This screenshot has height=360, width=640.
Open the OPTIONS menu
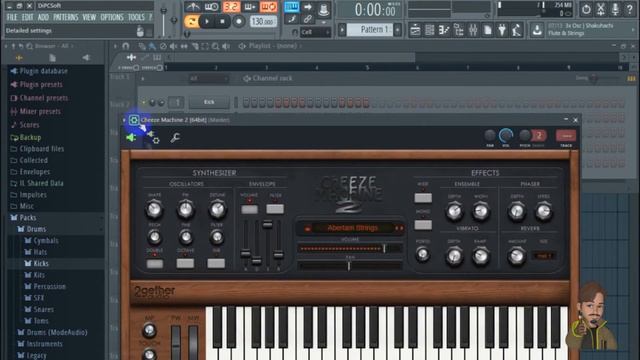click(x=111, y=17)
